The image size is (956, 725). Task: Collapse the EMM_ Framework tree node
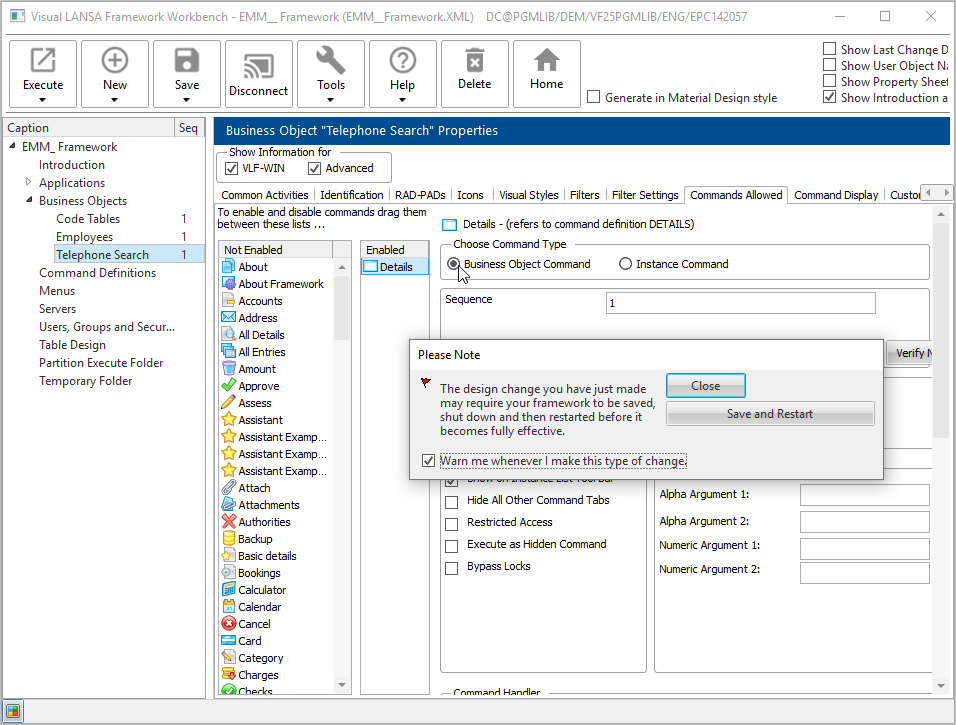[x=13, y=147]
